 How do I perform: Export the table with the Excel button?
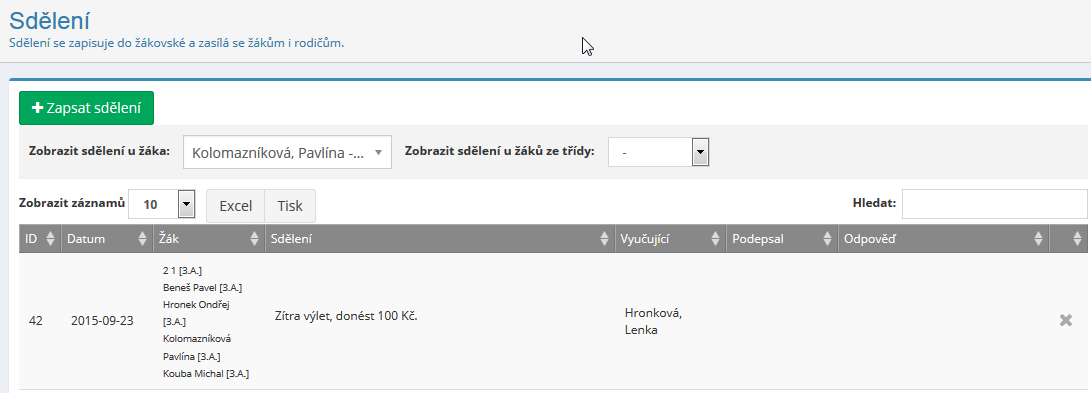coord(235,206)
